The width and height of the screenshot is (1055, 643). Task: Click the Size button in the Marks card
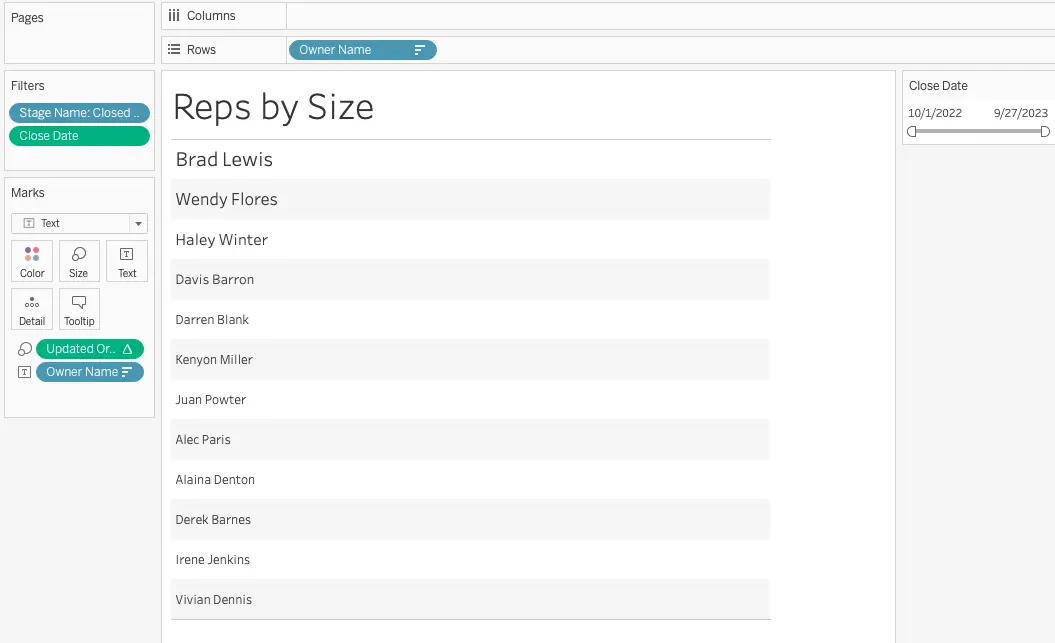78,261
